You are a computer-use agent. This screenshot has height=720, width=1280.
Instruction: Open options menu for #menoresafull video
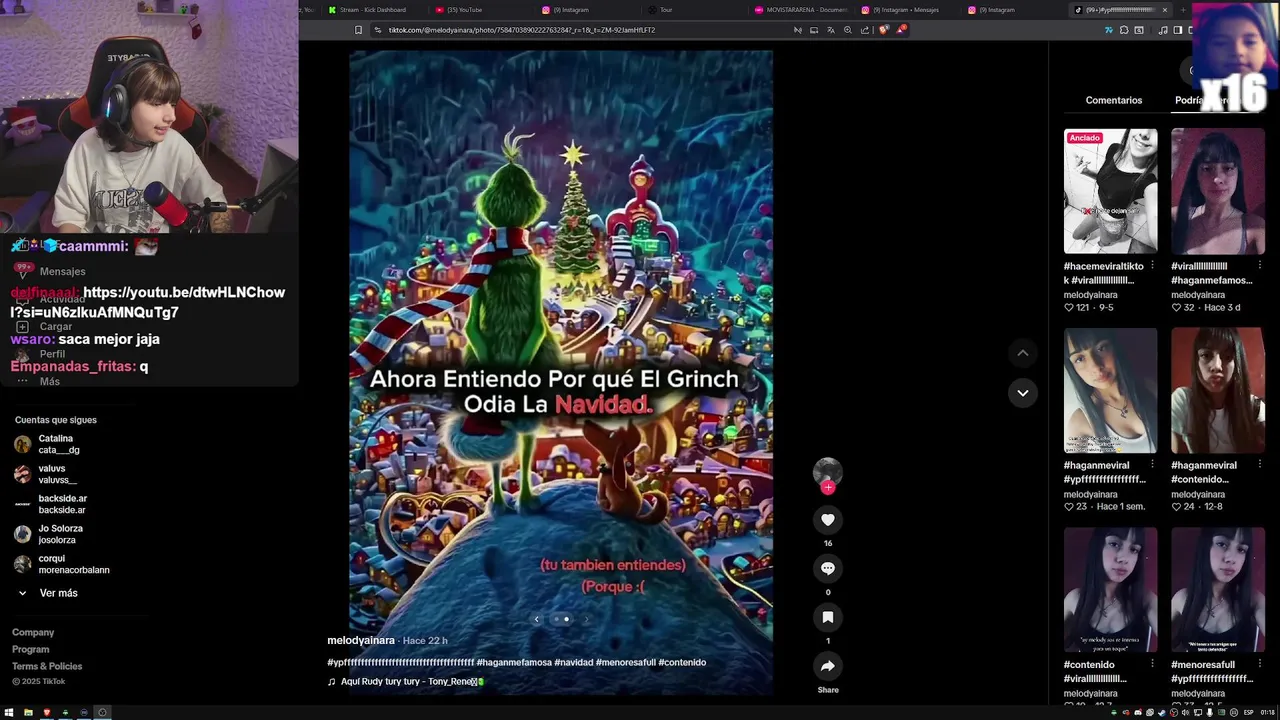tap(1259, 664)
